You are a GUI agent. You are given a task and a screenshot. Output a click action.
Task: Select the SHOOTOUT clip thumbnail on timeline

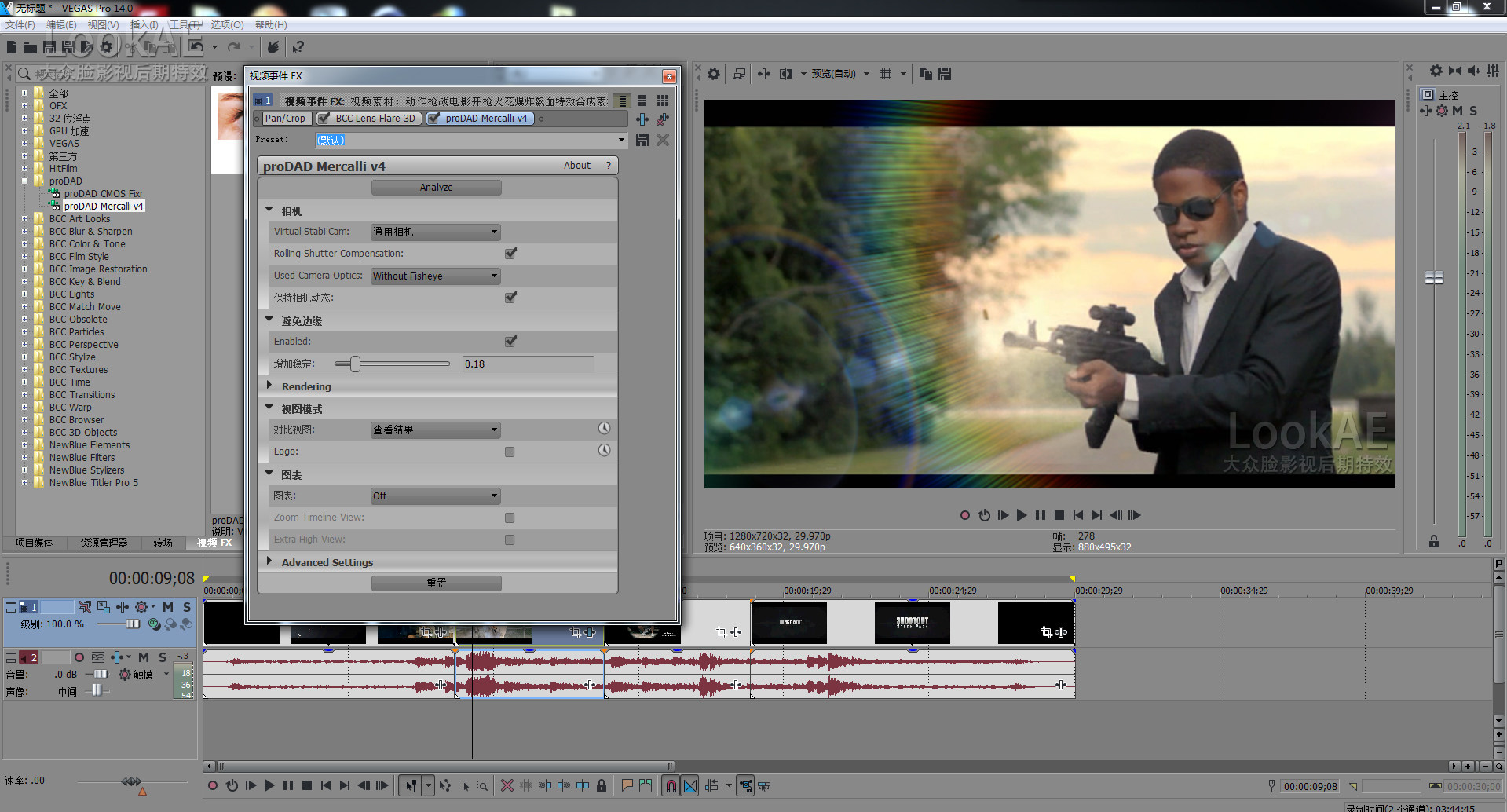(x=912, y=623)
